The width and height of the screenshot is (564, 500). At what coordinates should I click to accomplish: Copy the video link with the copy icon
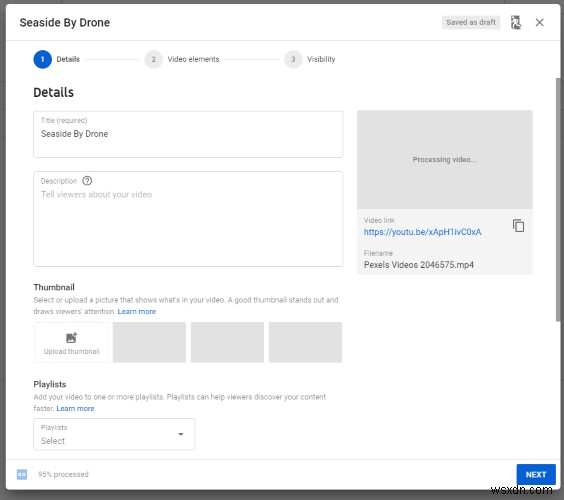[x=518, y=226]
